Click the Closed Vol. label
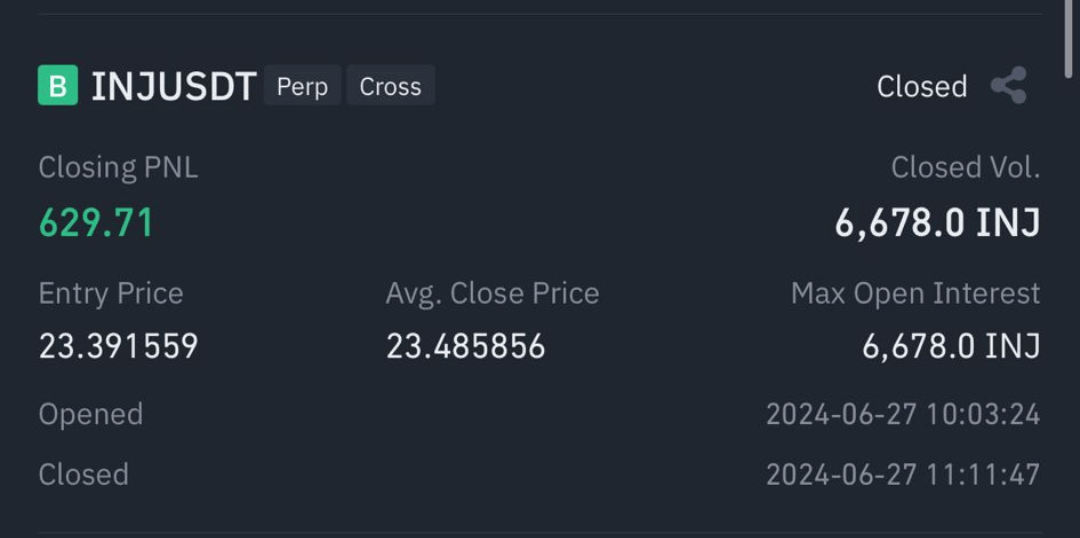 point(966,167)
